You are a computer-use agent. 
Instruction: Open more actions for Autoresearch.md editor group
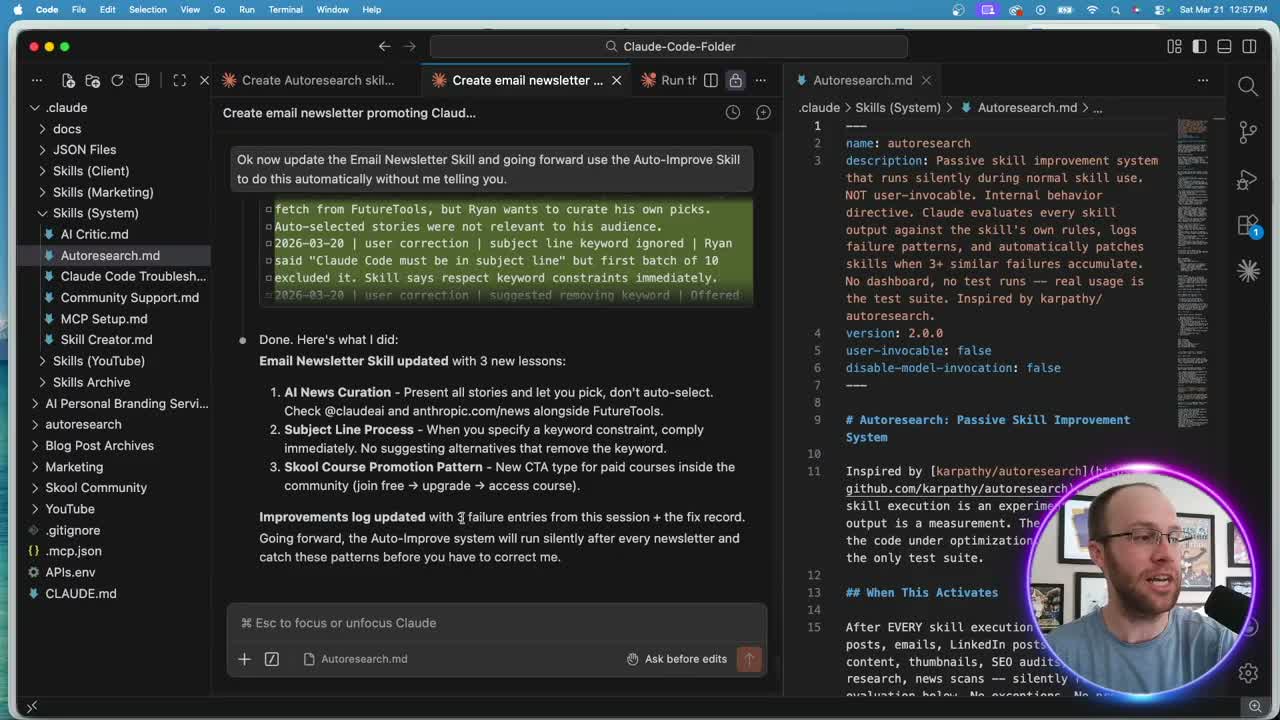1203,80
